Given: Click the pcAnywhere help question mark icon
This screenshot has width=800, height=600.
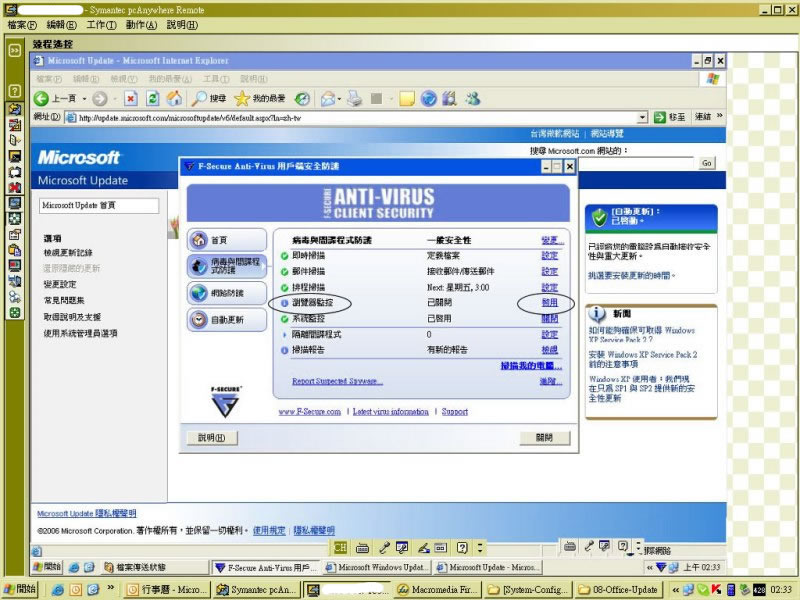Looking at the screenshot, I should [15, 91].
